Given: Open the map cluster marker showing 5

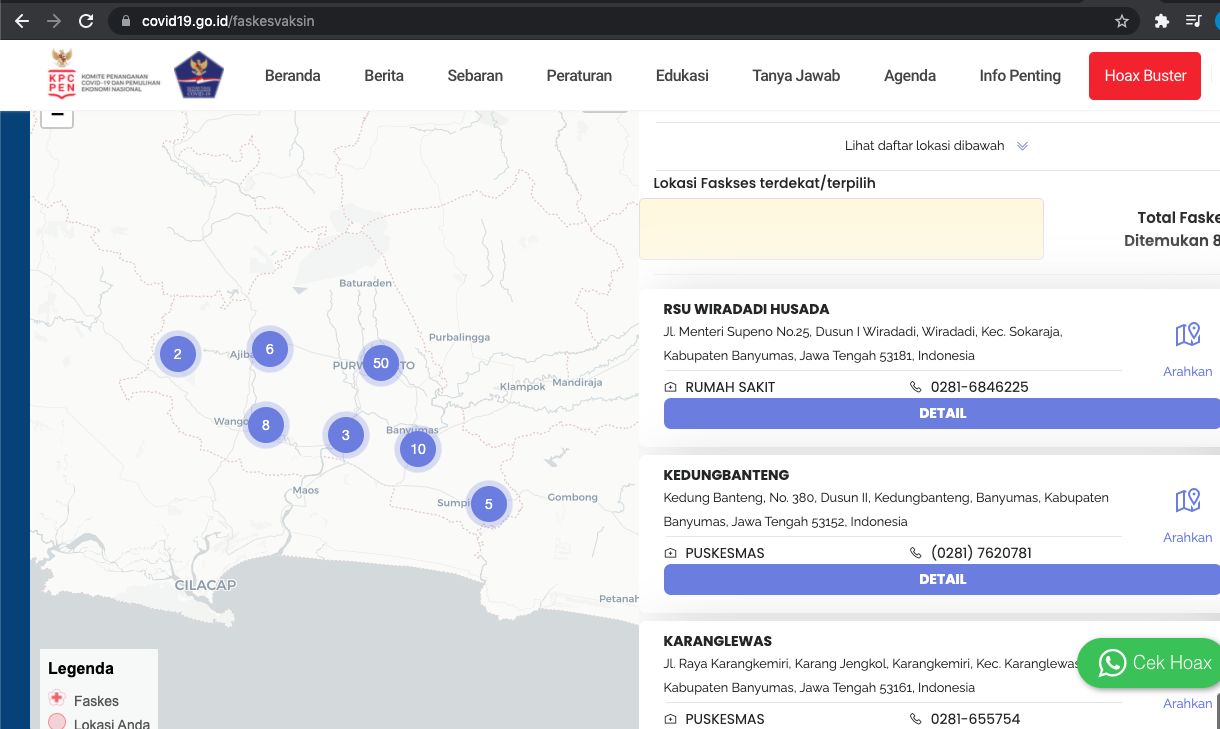Looking at the screenshot, I should 489,504.
